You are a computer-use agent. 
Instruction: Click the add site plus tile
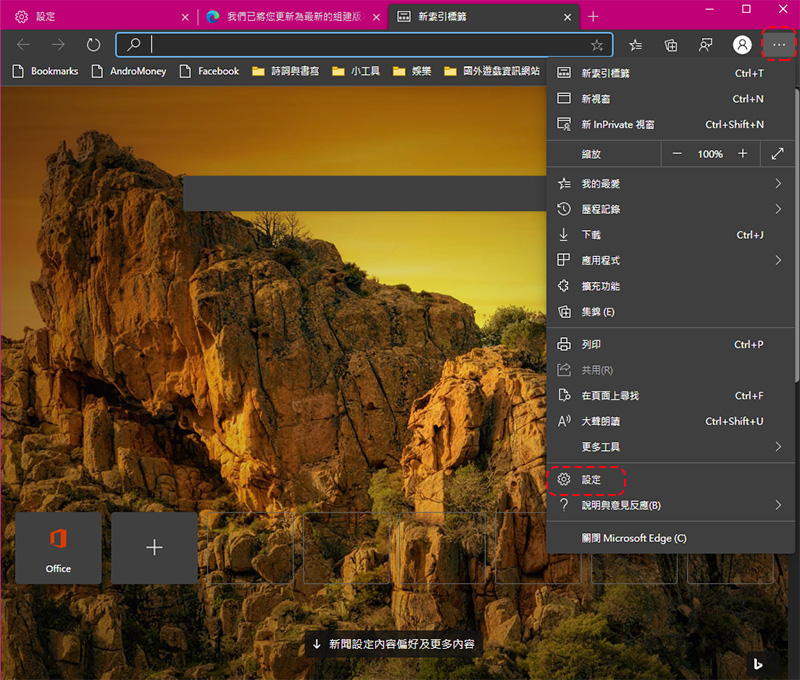[x=154, y=548]
